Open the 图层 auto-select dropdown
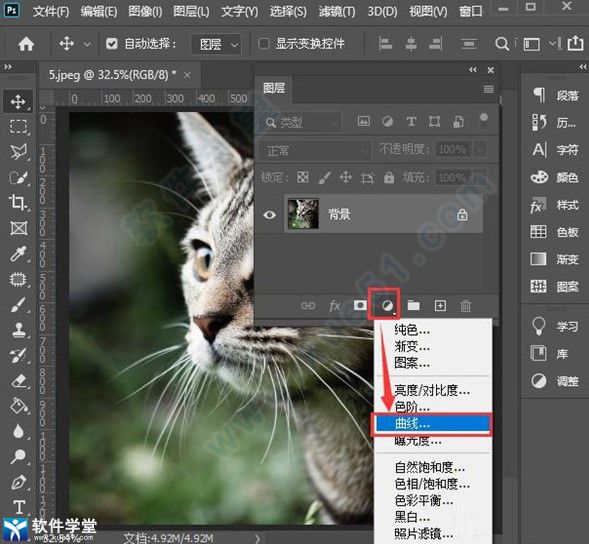589x544 pixels. tap(216, 45)
